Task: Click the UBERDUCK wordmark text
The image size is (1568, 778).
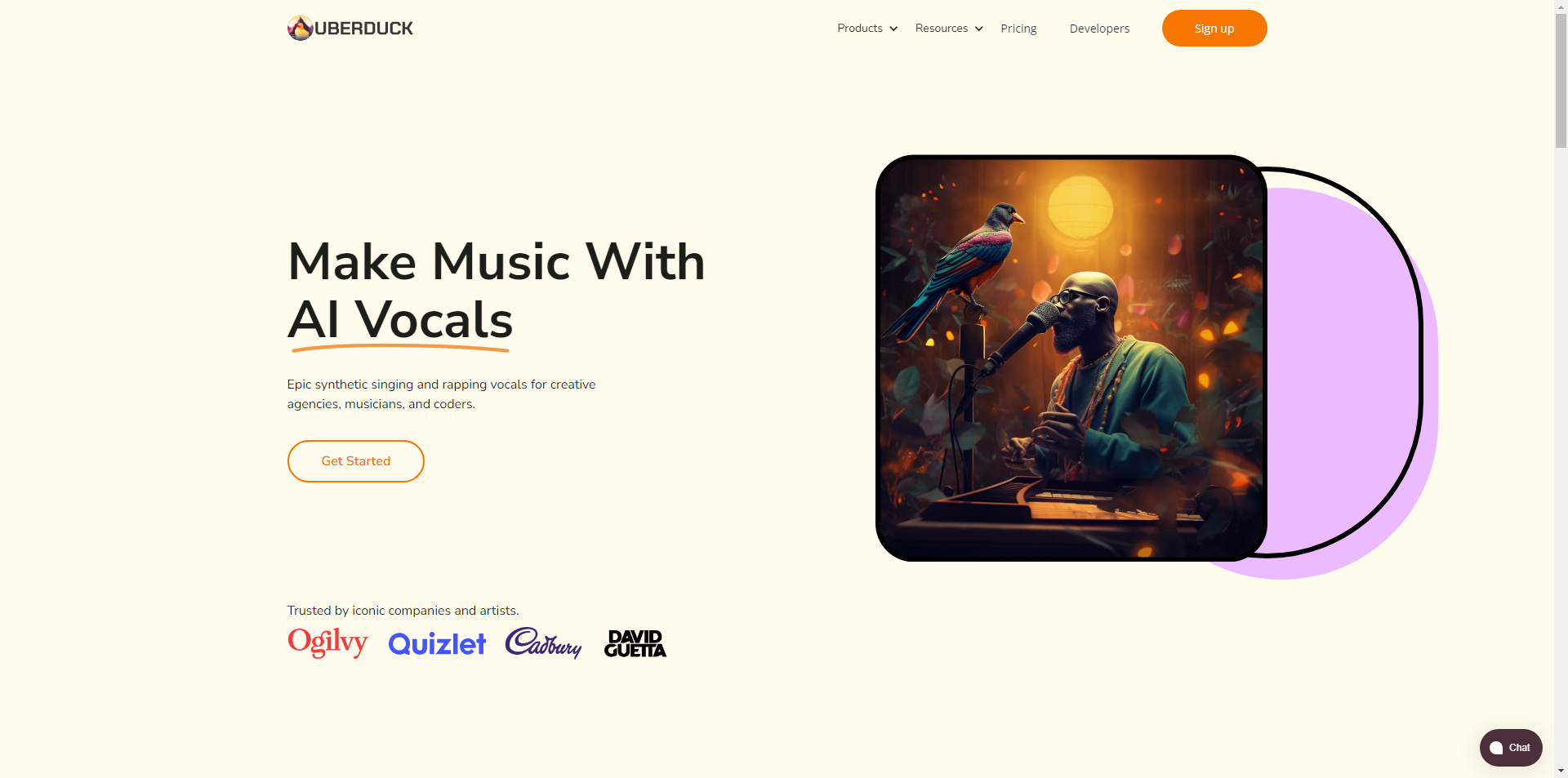Action: click(x=363, y=29)
